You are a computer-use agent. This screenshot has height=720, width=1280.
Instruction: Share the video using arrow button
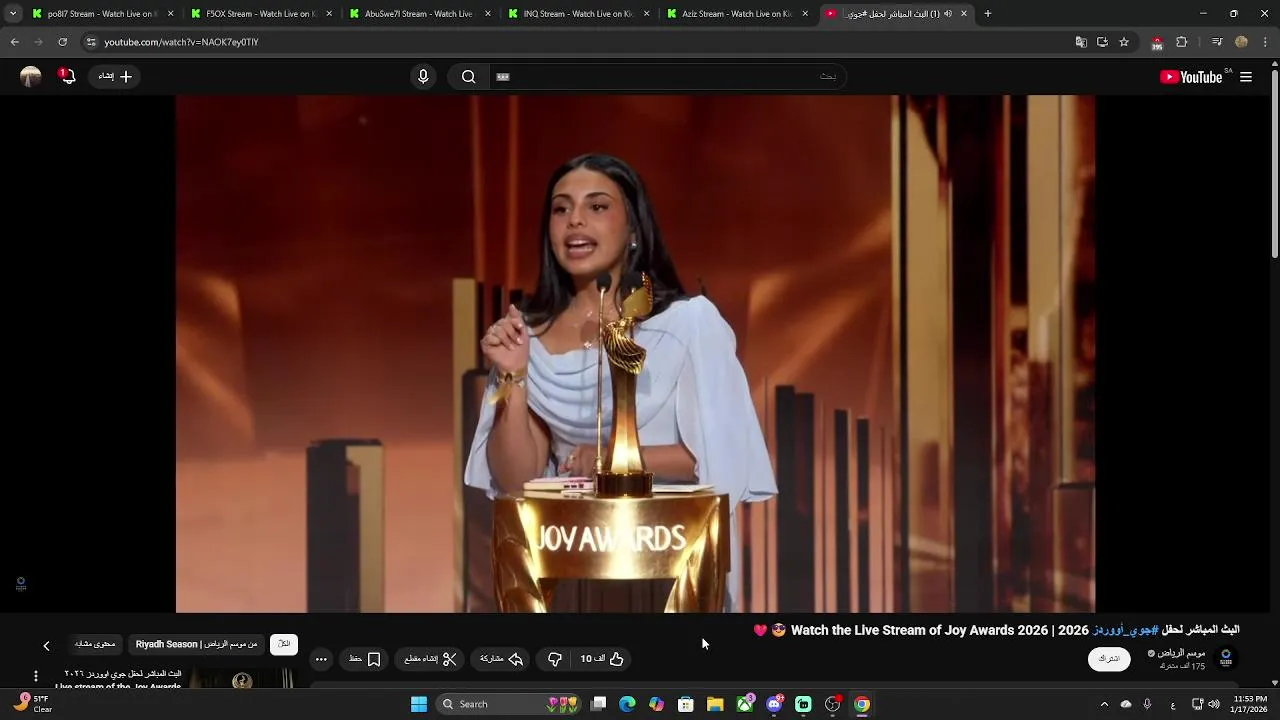pyautogui.click(x=502, y=659)
